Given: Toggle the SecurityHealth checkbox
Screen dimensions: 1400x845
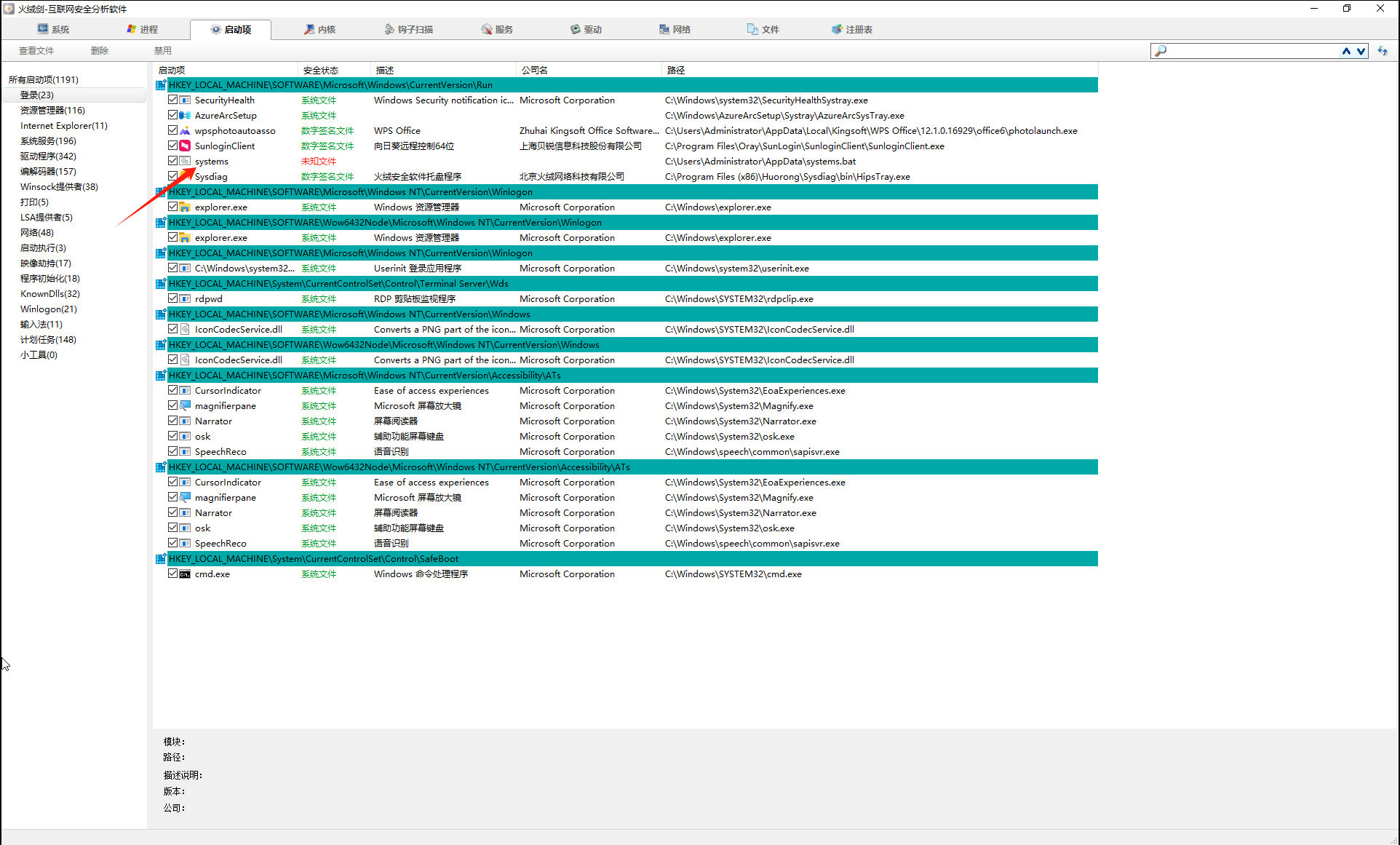Looking at the screenshot, I should [x=172, y=100].
